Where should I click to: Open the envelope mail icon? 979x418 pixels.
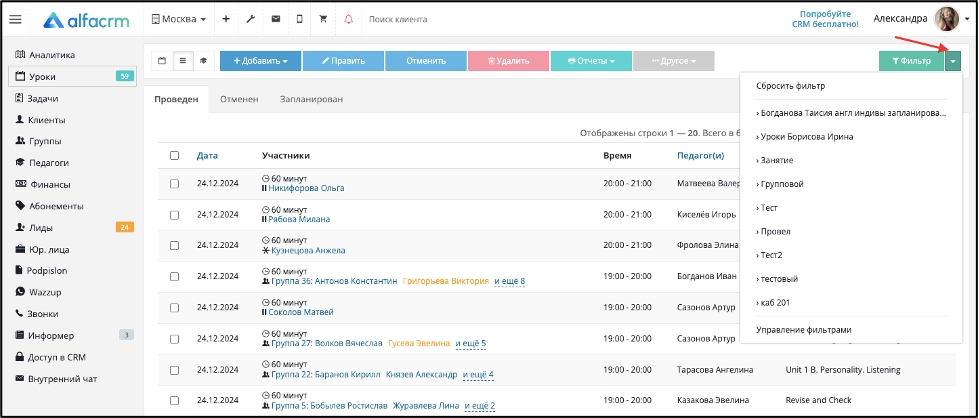coord(275,19)
